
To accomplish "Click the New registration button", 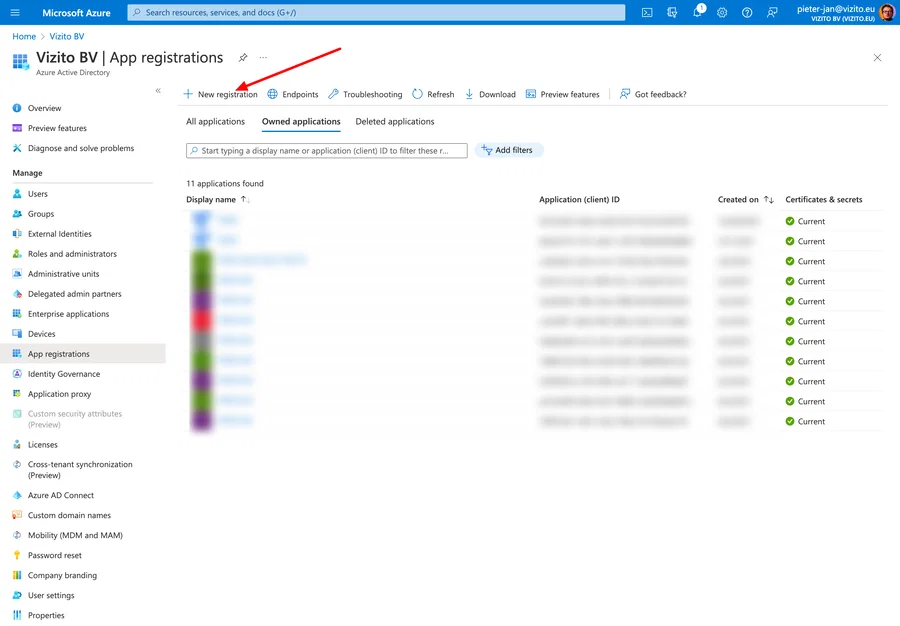I will [x=220, y=93].
